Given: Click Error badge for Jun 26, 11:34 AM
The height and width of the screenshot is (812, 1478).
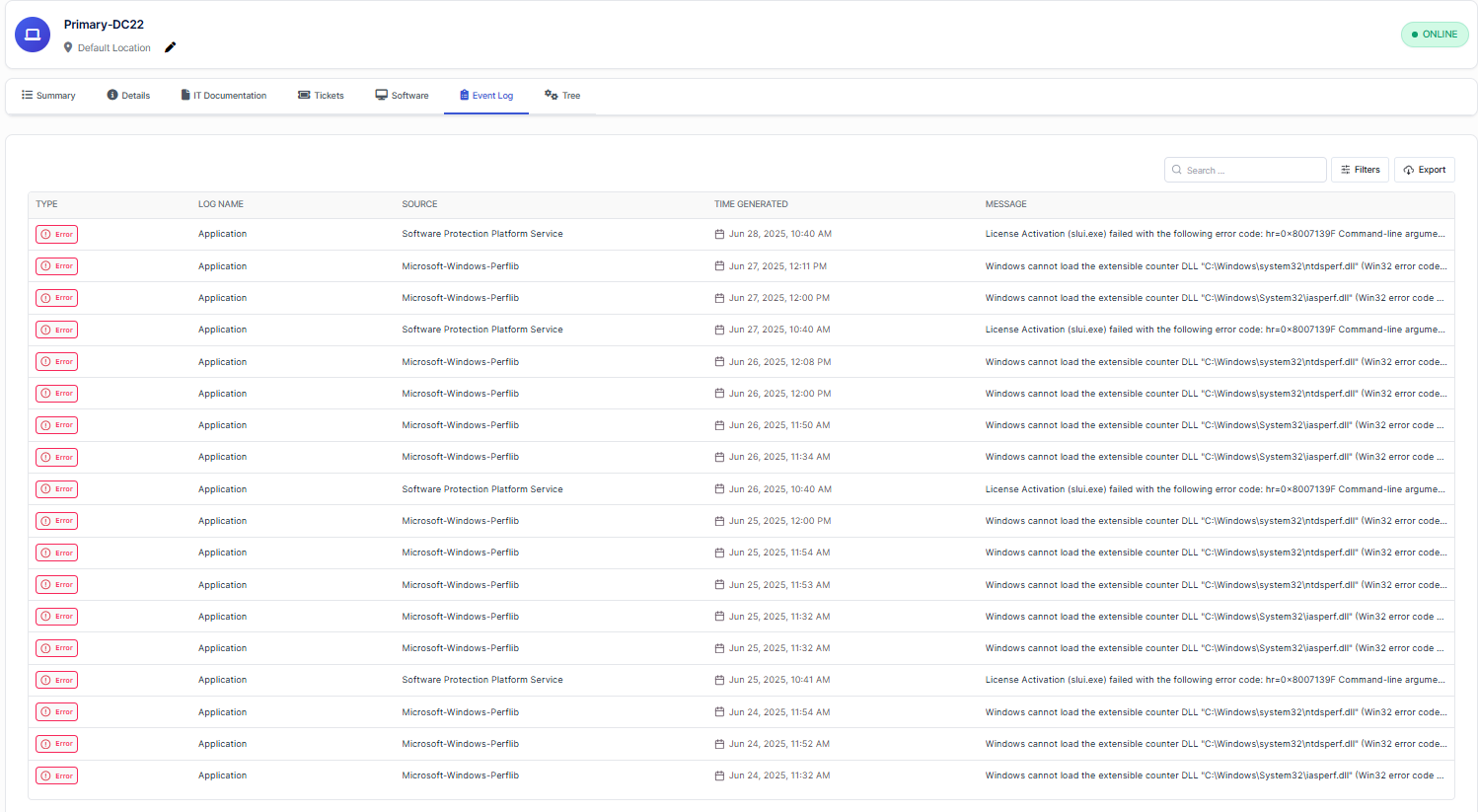Looking at the screenshot, I should (56, 457).
